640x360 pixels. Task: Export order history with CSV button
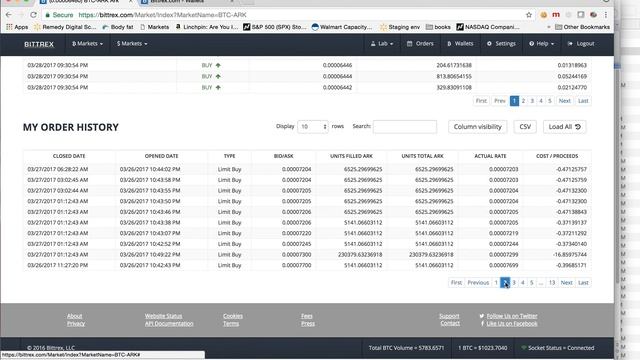coord(525,127)
